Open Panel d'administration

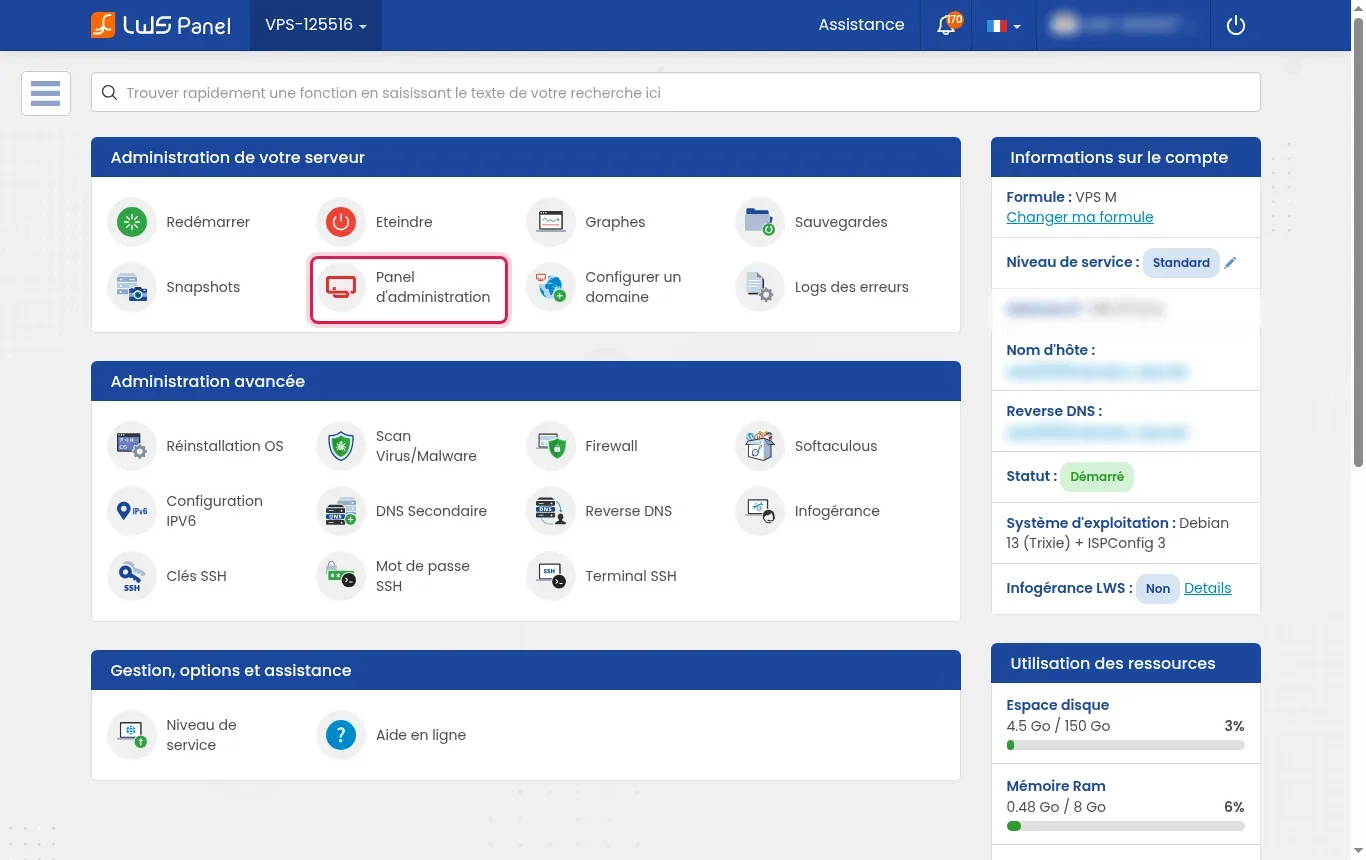tap(409, 290)
